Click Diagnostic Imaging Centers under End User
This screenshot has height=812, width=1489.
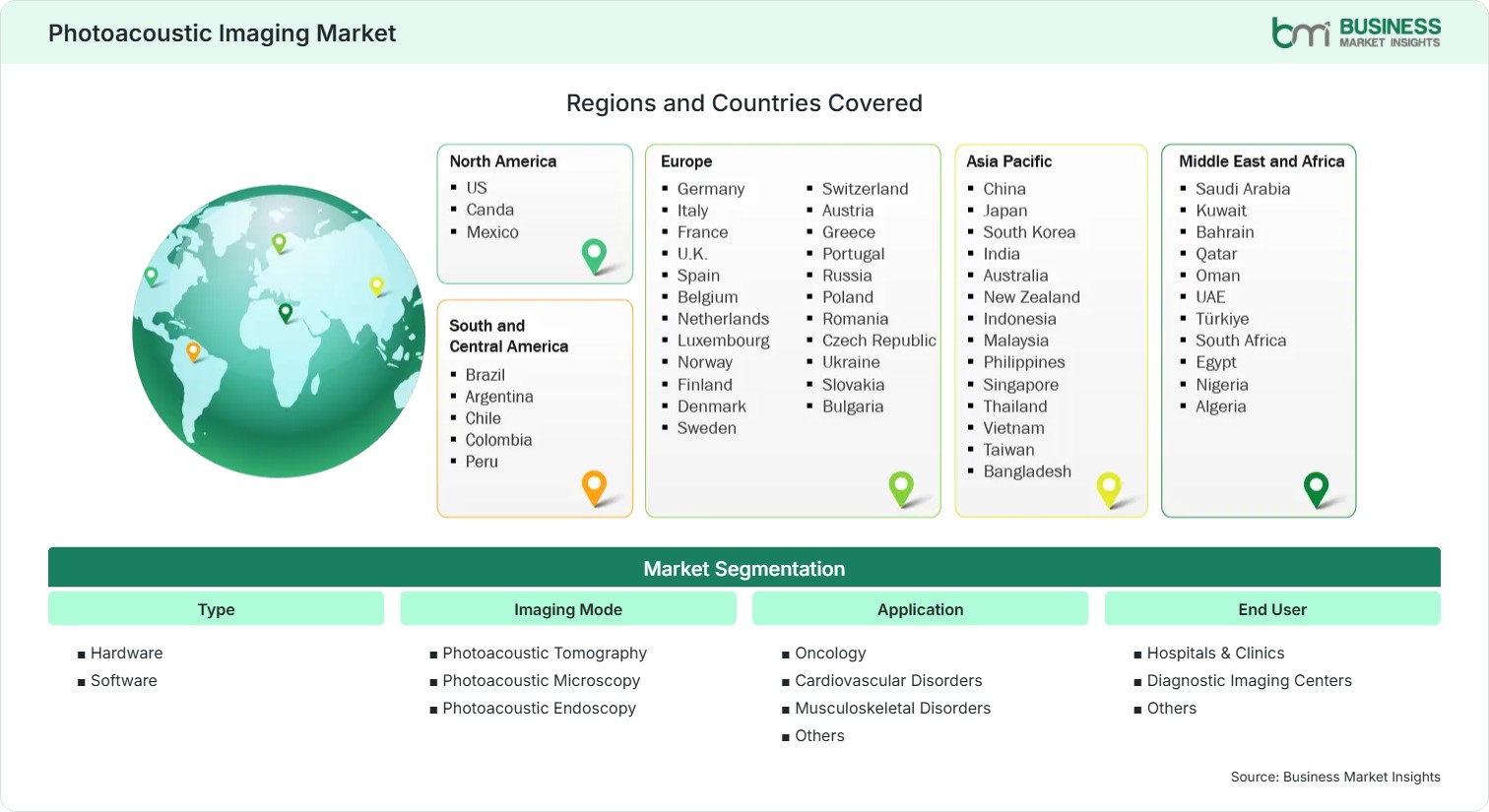(x=1249, y=681)
